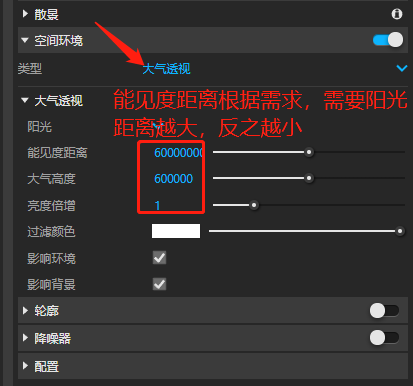Click the 过滤颜色 slider handle
Image resolution: width=413 pixels, height=386 pixels.
coord(400,231)
